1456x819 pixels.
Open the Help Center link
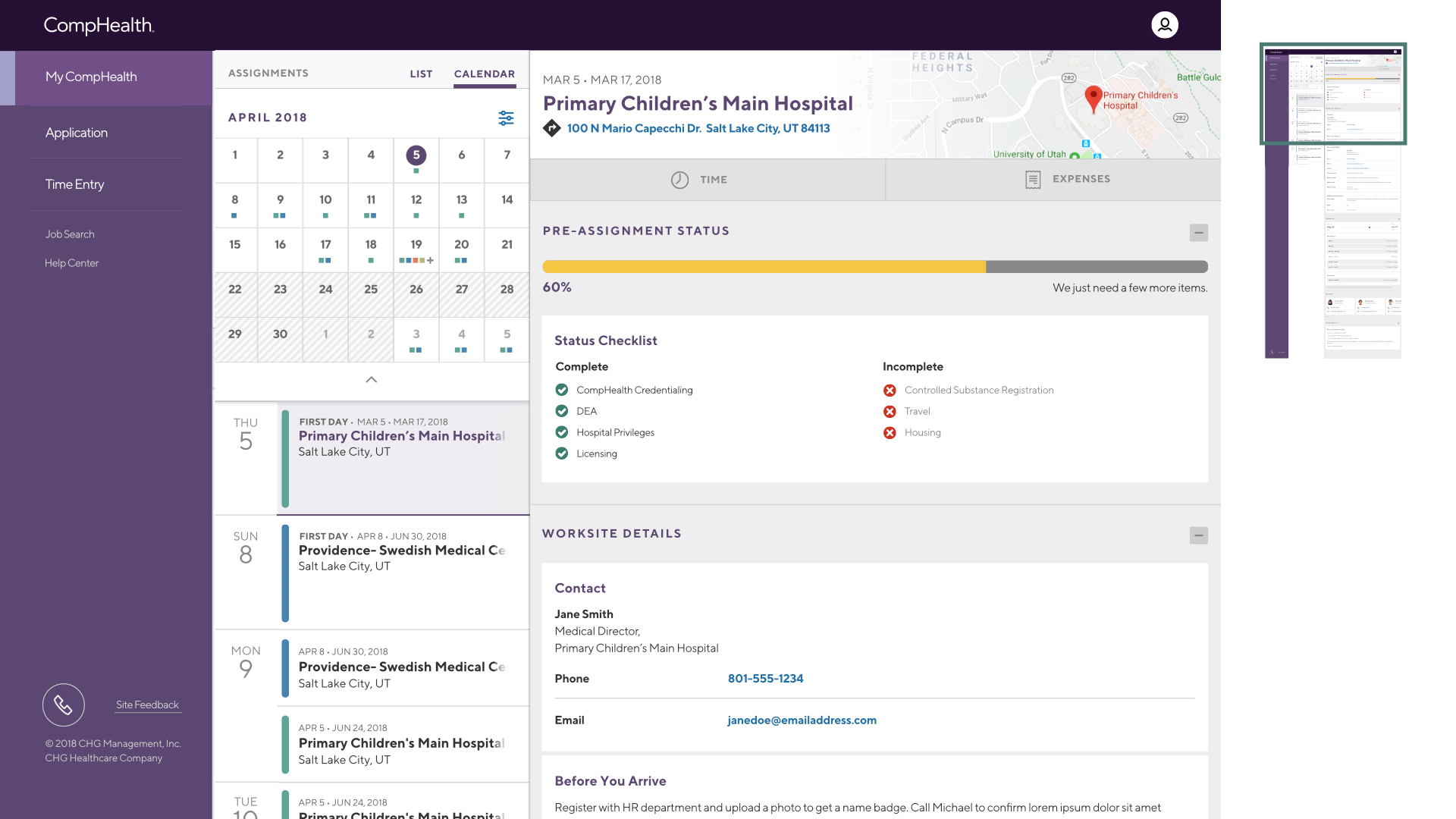tap(71, 263)
